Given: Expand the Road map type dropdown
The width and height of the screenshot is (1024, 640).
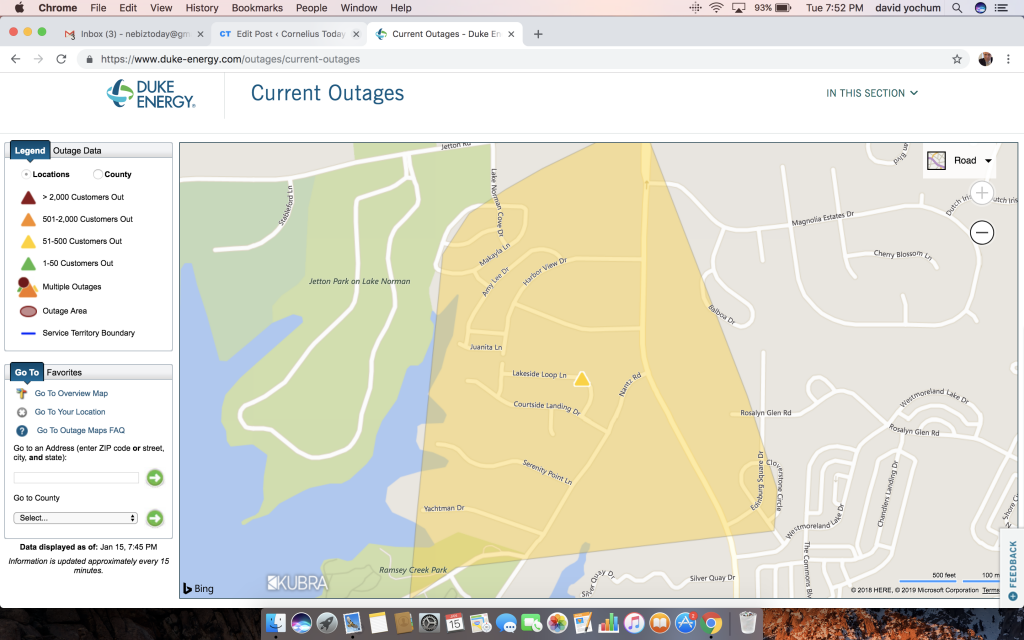Looking at the screenshot, I should (959, 161).
